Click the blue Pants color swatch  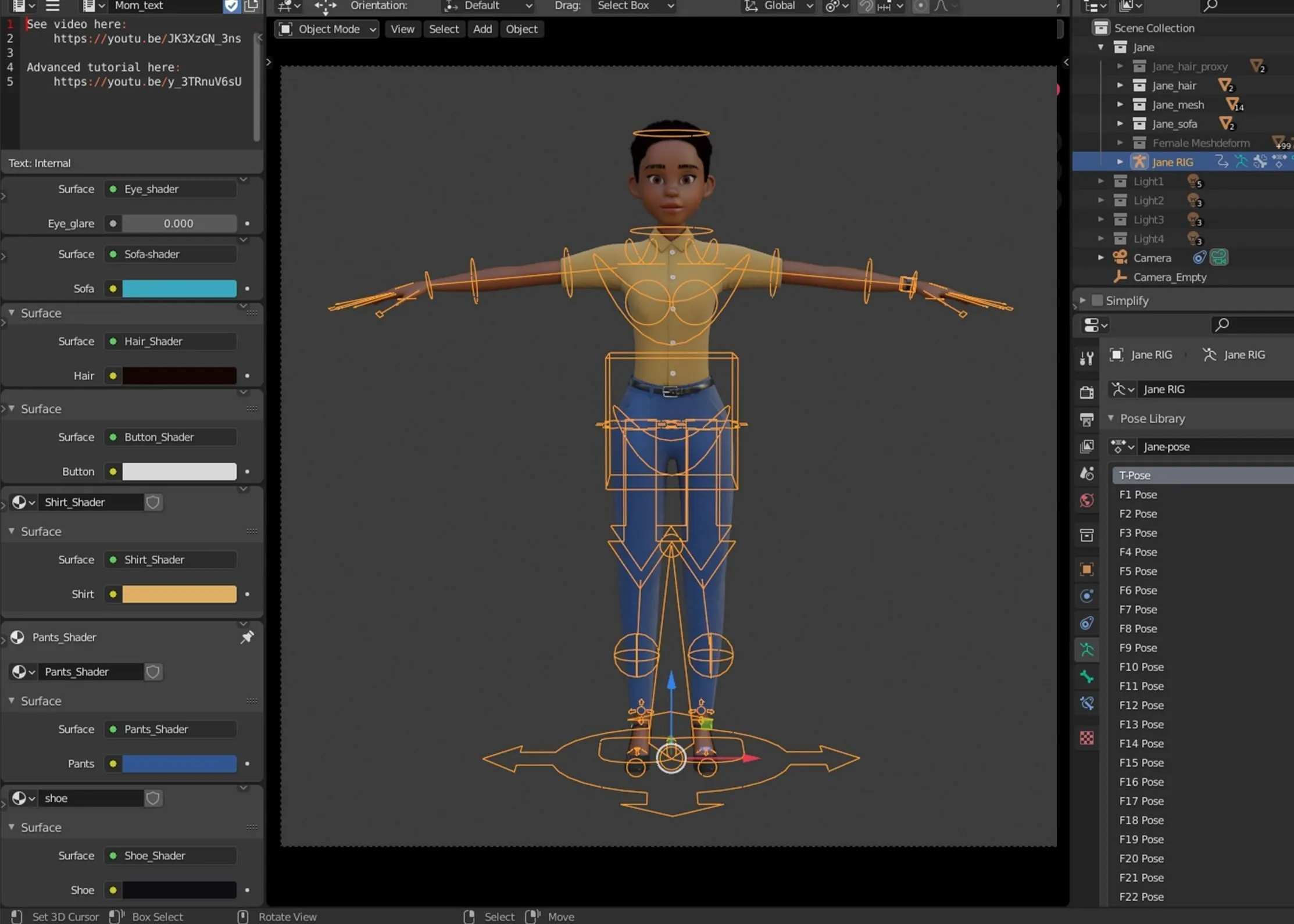point(179,764)
